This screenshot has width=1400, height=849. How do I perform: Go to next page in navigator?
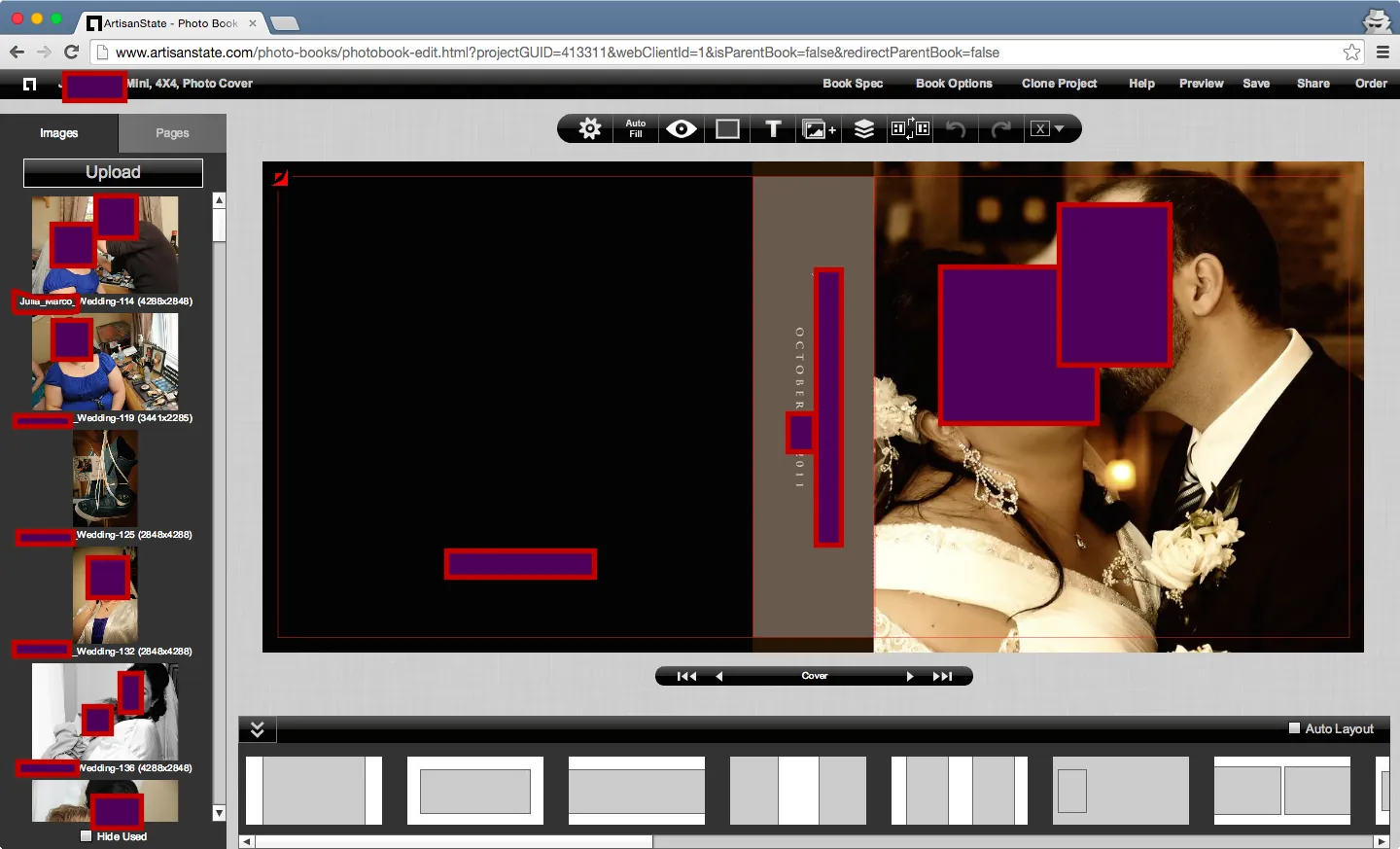[x=910, y=676]
